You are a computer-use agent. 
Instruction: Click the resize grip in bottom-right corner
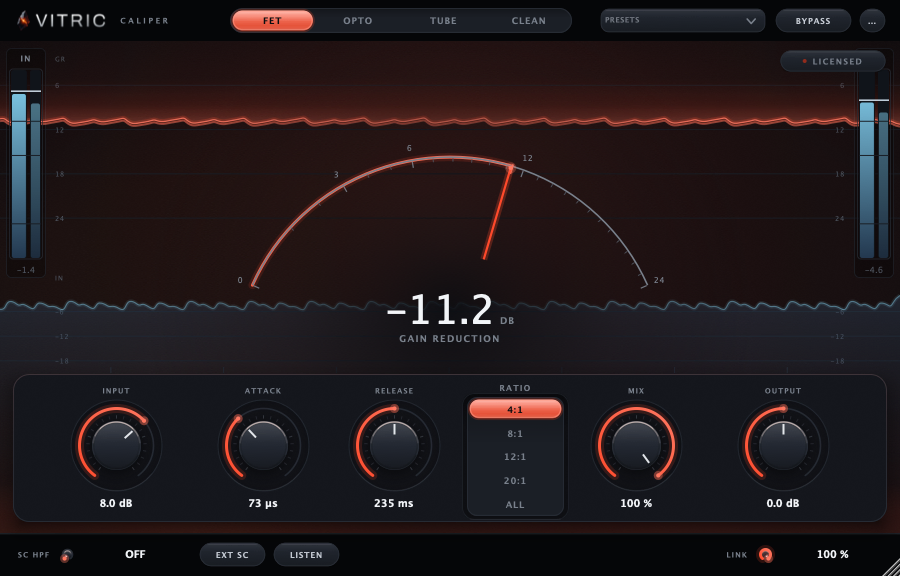[892, 568]
